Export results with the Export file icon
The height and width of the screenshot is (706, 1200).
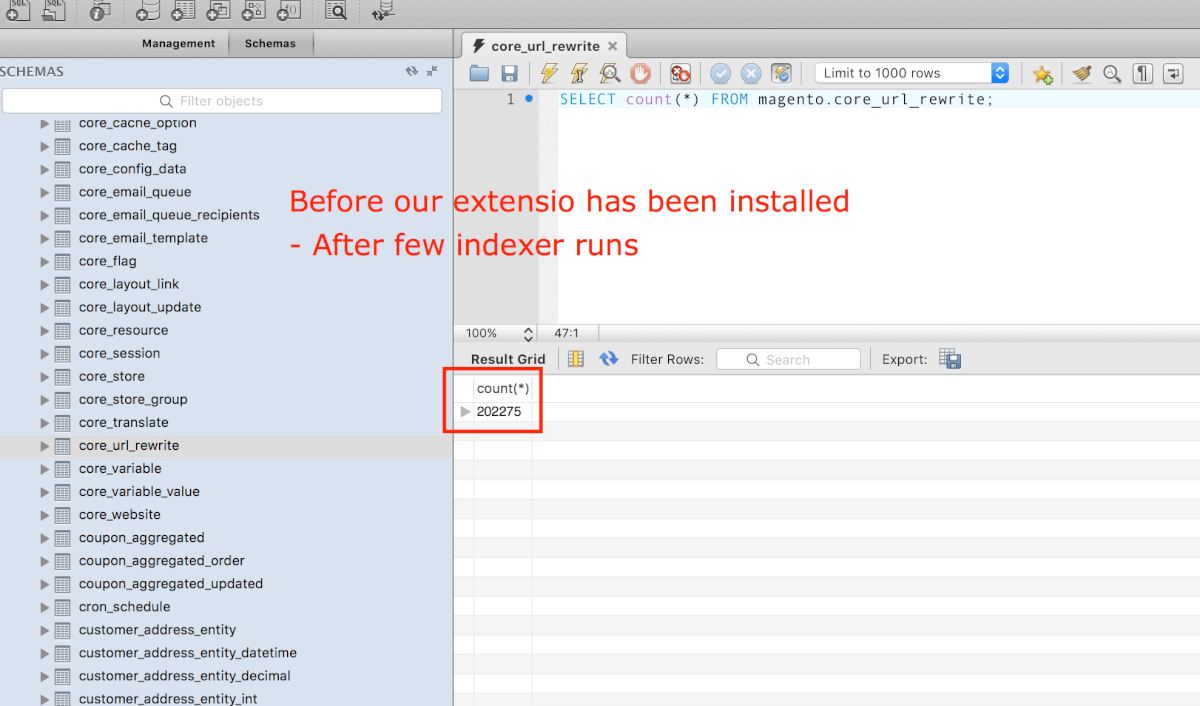(950, 359)
